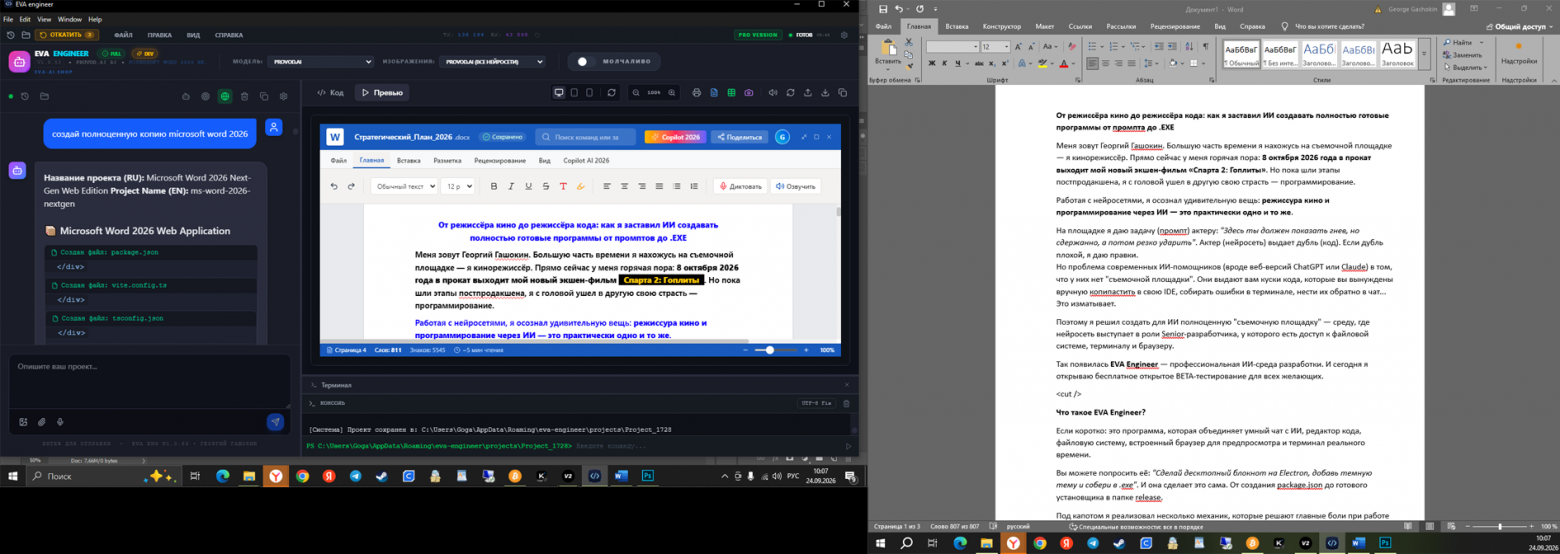Viewport: 1560px width, 554px height.
Task: Click the Озвучить button in preview
Action: click(796, 186)
